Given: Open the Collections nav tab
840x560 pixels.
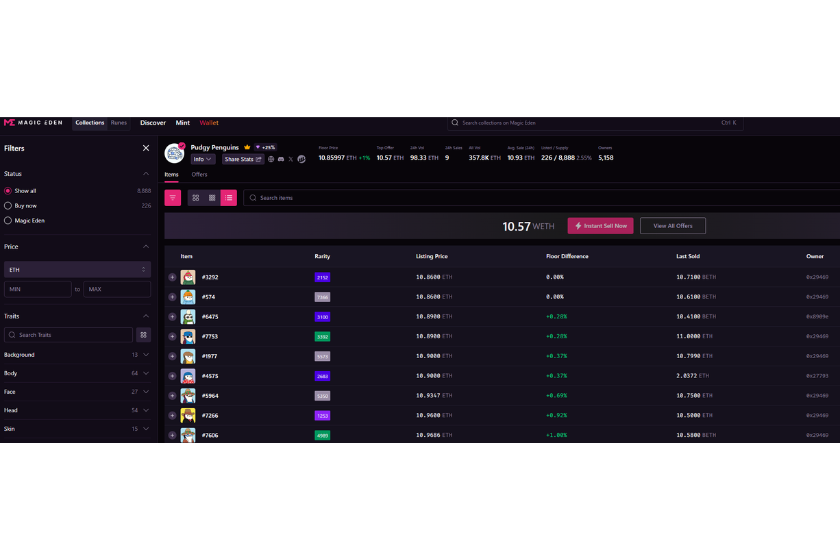Looking at the screenshot, I should pos(89,123).
